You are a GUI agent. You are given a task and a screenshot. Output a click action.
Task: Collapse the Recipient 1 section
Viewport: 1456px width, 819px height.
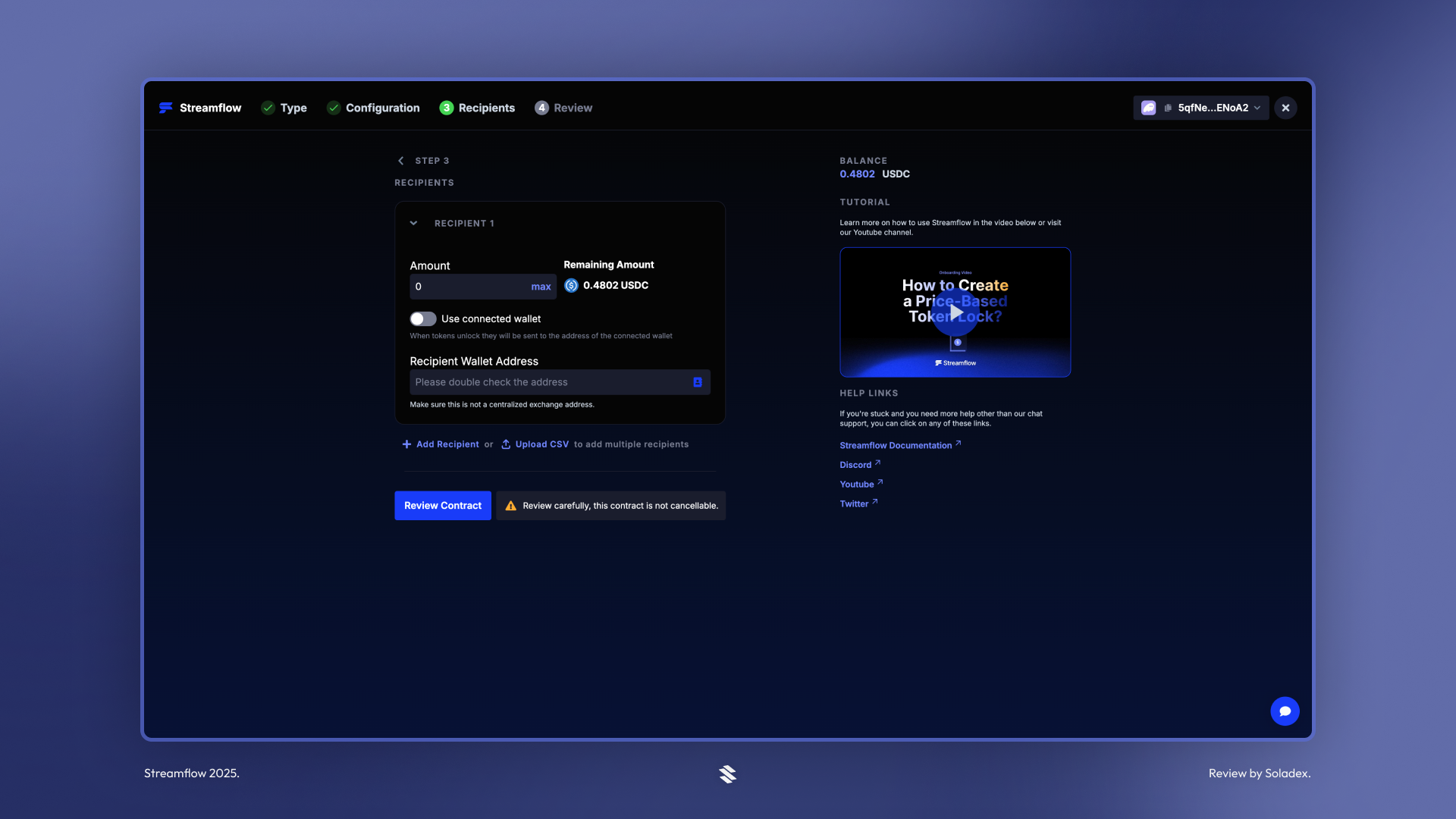[x=413, y=223]
